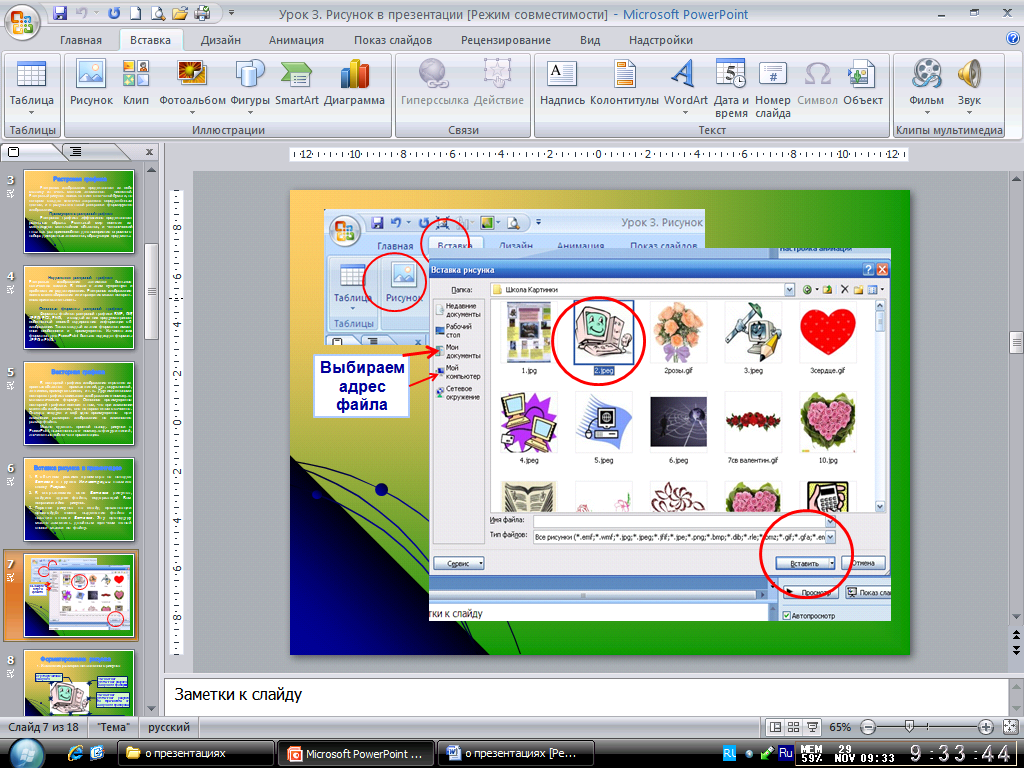Close the slides thumbnail pane

coord(150,152)
